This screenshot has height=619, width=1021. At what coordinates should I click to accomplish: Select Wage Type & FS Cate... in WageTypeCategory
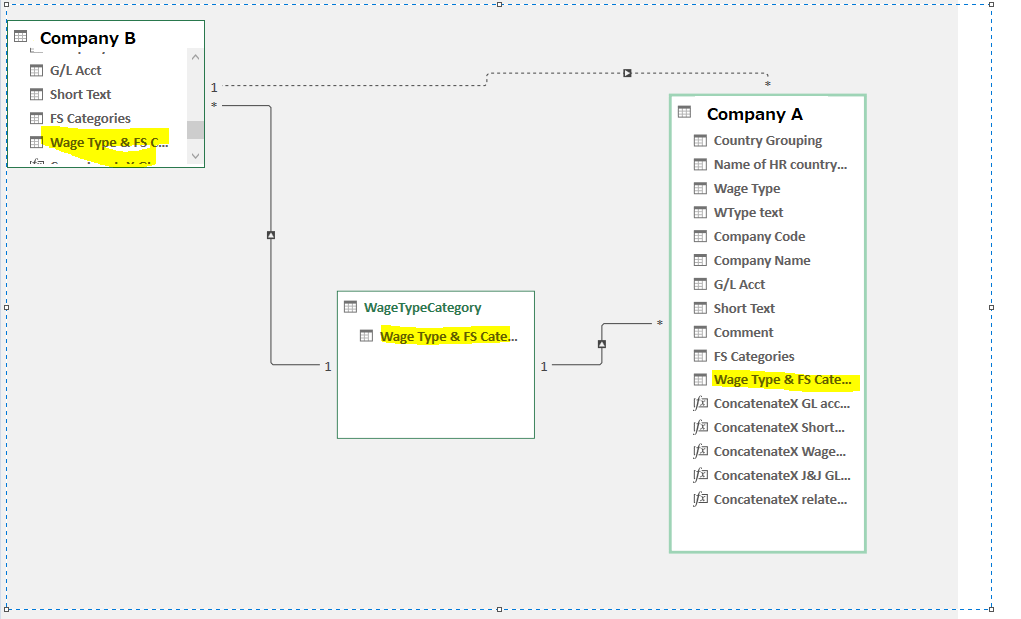449,337
